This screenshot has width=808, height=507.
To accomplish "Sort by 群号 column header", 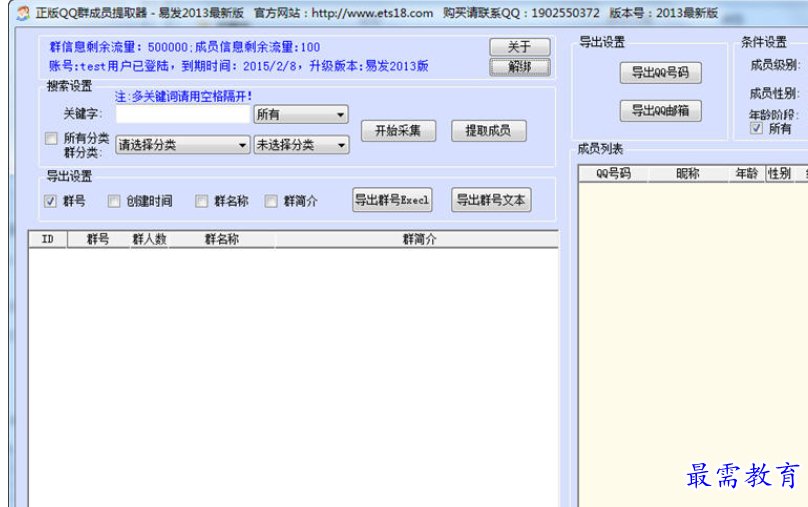I will click(x=98, y=240).
